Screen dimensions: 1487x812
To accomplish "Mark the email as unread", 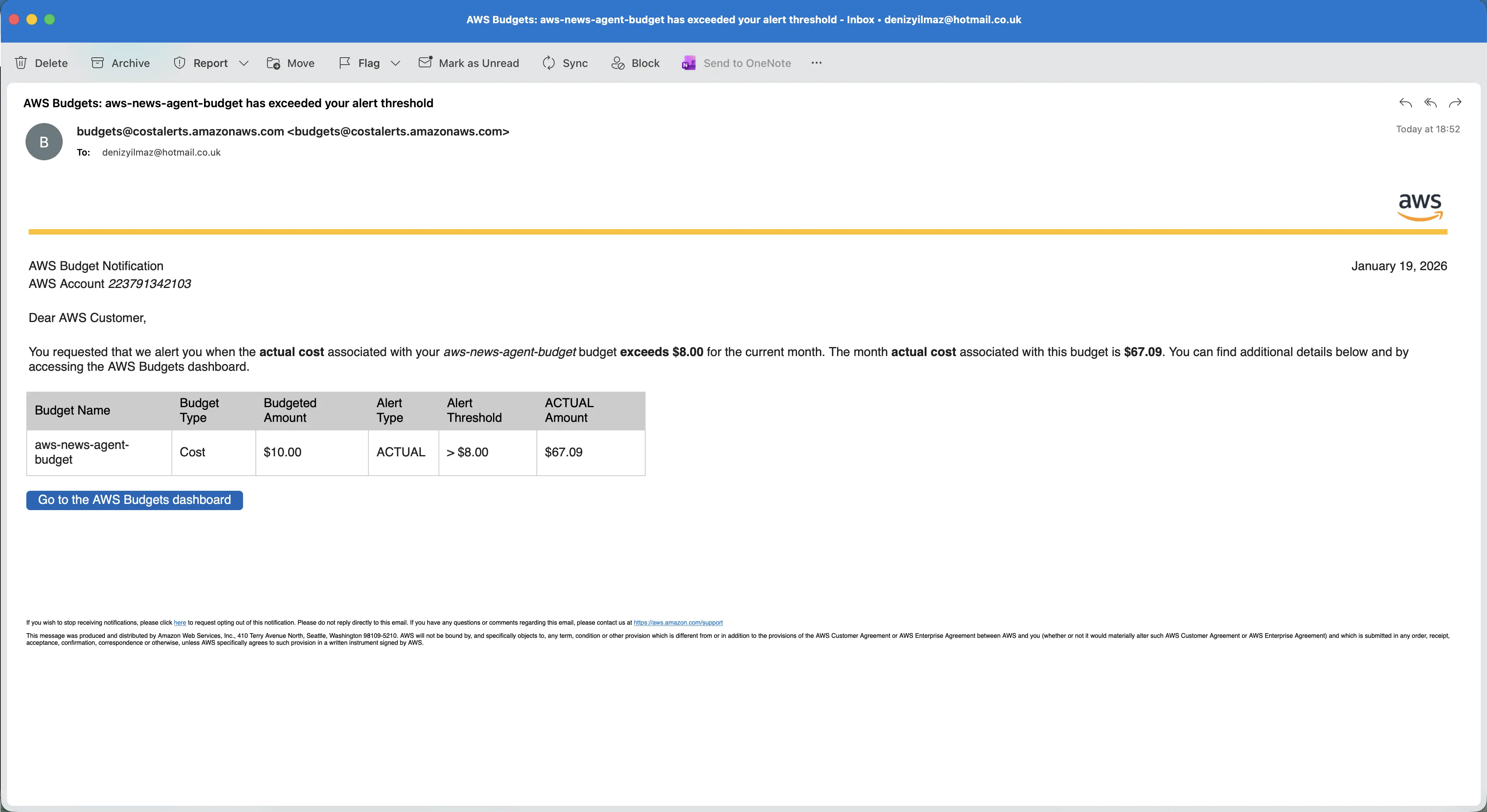I will [x=469, y=63].
